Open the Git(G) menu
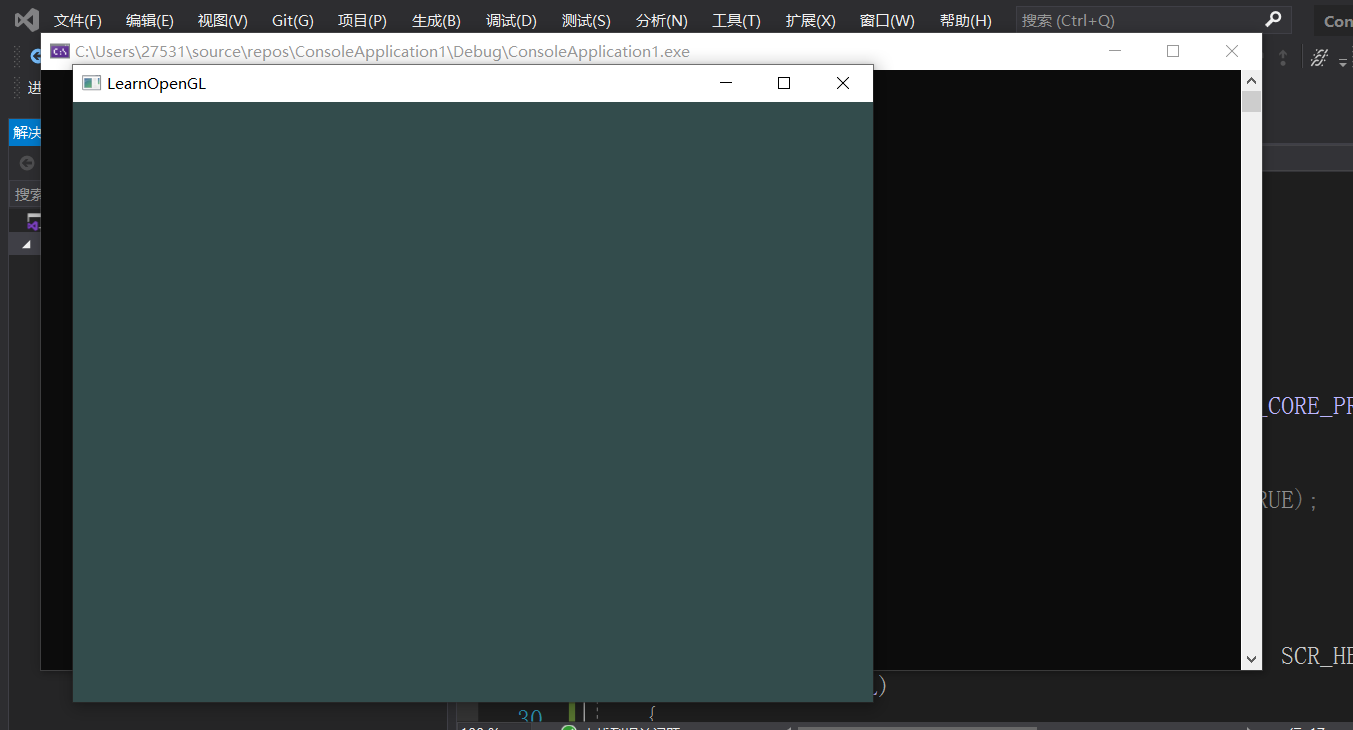This screenshot has width=1353, height=730. pyautogui.click(x=292, y=20)
